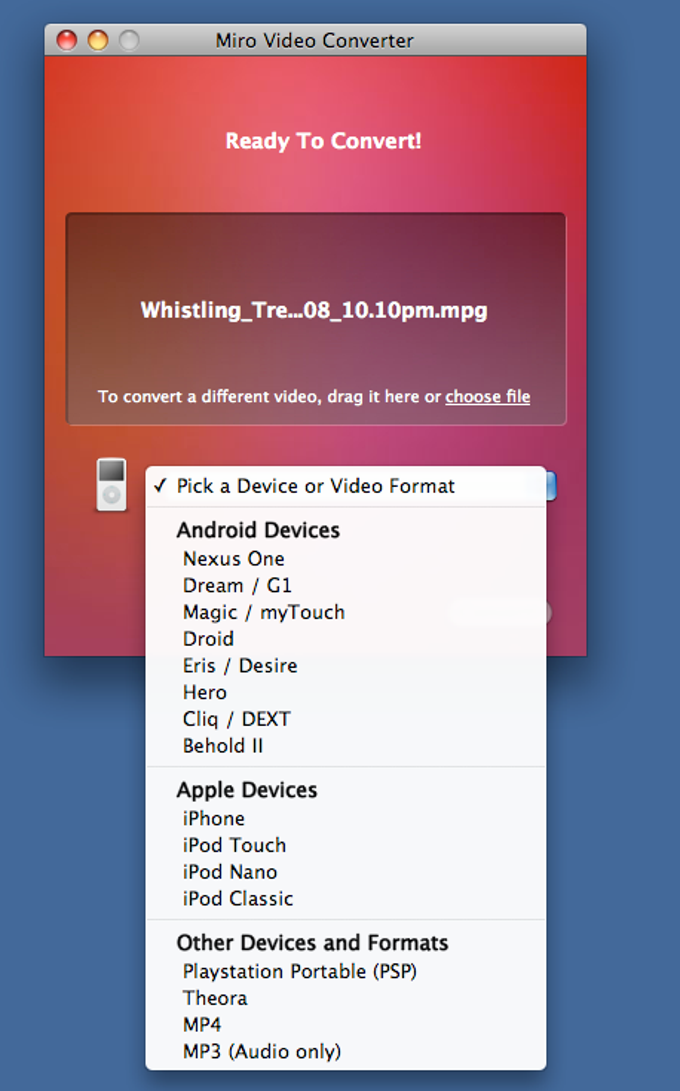The image size is (680, 1091).
Task: Click the choose file link
Action: [488, 397]
